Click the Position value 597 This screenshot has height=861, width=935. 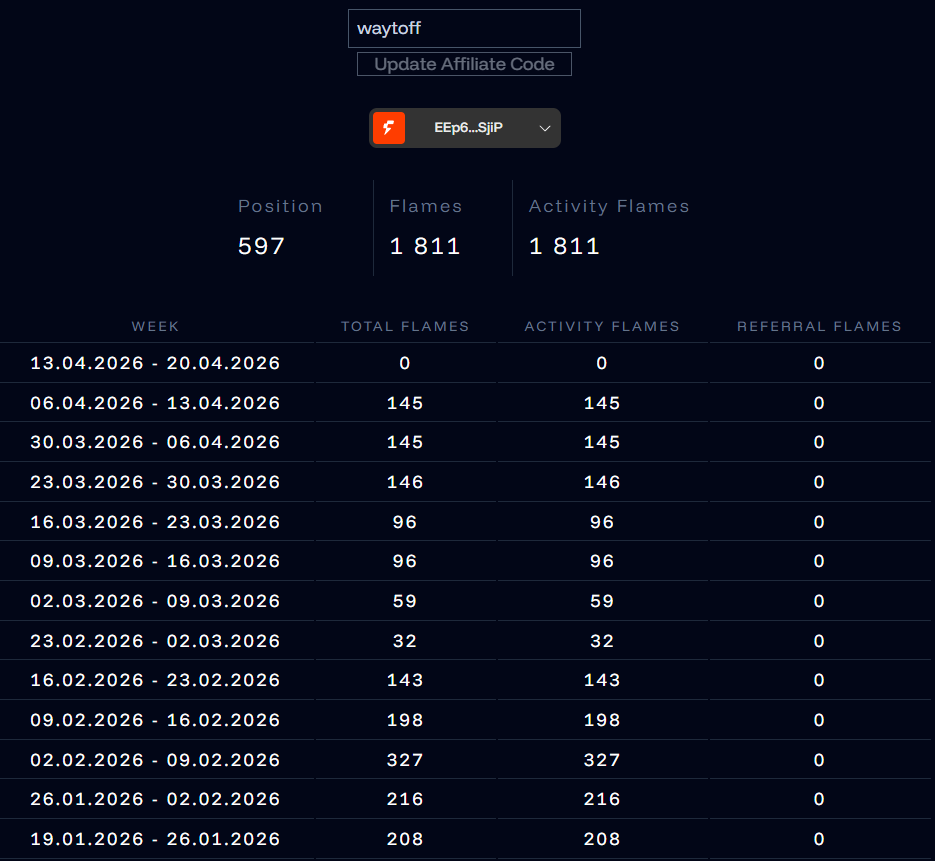tap(261, 246)
